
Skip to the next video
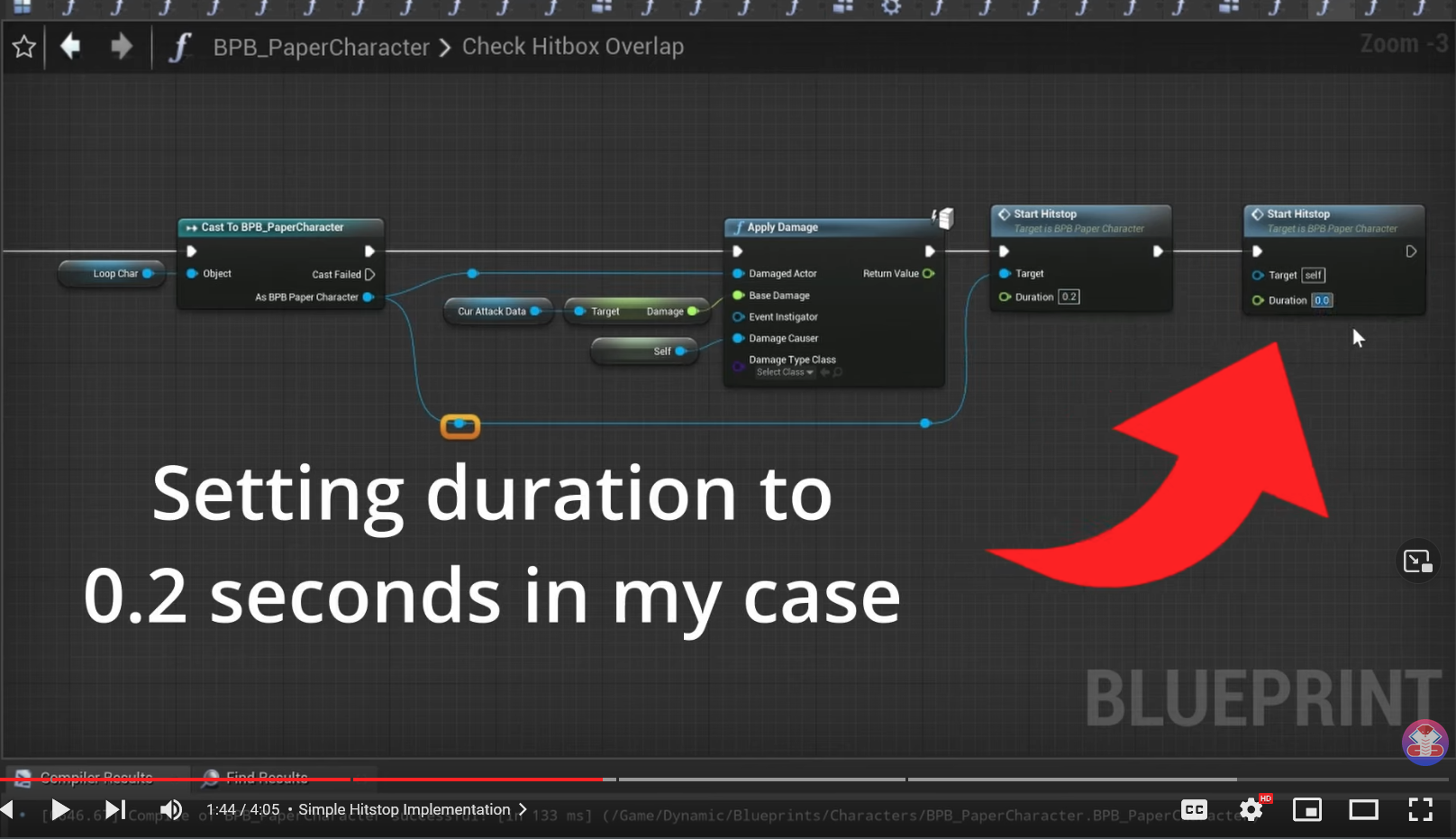tap(115, 809)
